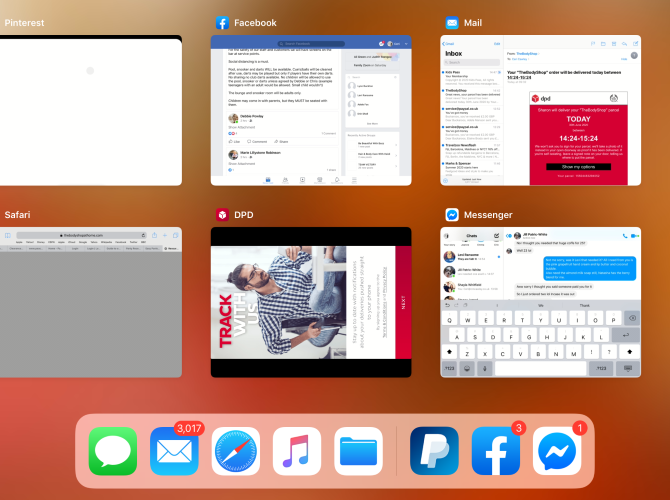Open account dropdown arrow in Facebook card

point(406,44)
